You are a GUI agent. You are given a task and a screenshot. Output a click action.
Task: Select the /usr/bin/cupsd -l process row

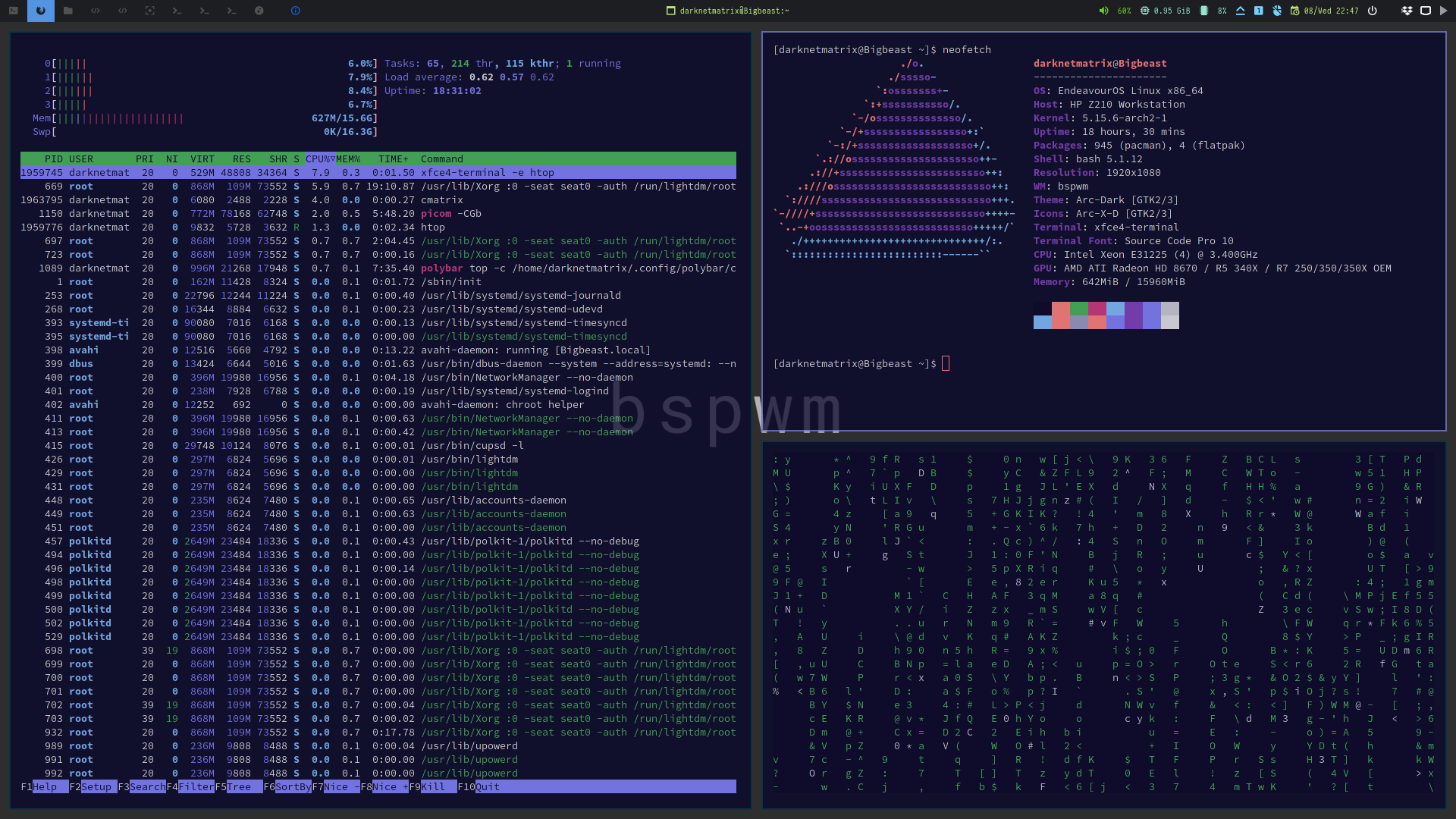tap(378, 445)
